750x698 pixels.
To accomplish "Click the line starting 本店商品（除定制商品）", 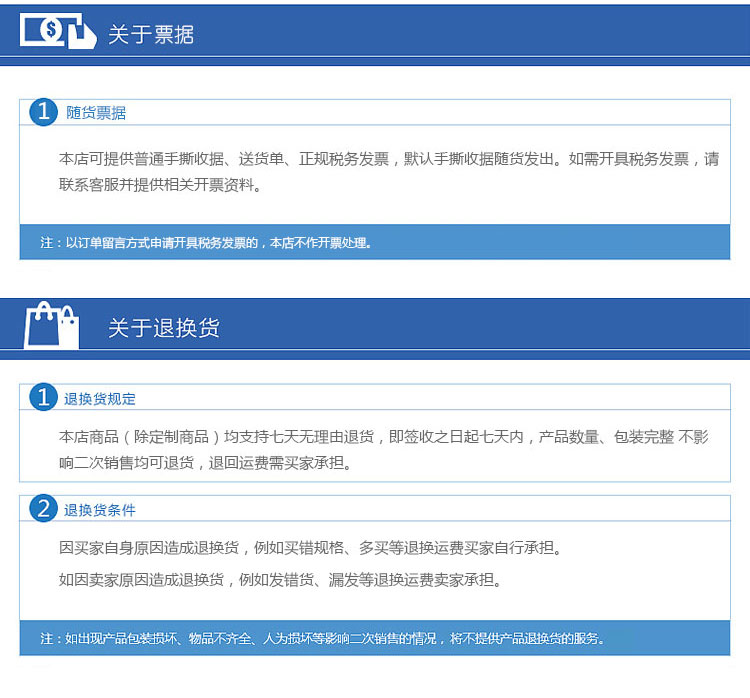I will coord(384,437).
